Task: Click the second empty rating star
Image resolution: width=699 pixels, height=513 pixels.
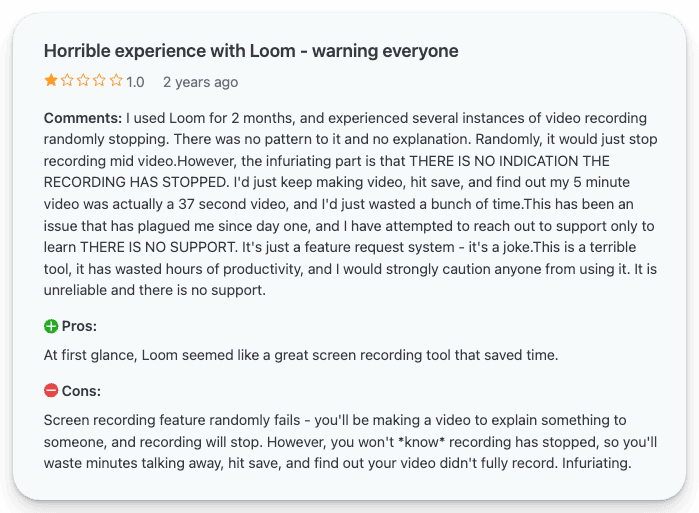Action: (67, 81)
